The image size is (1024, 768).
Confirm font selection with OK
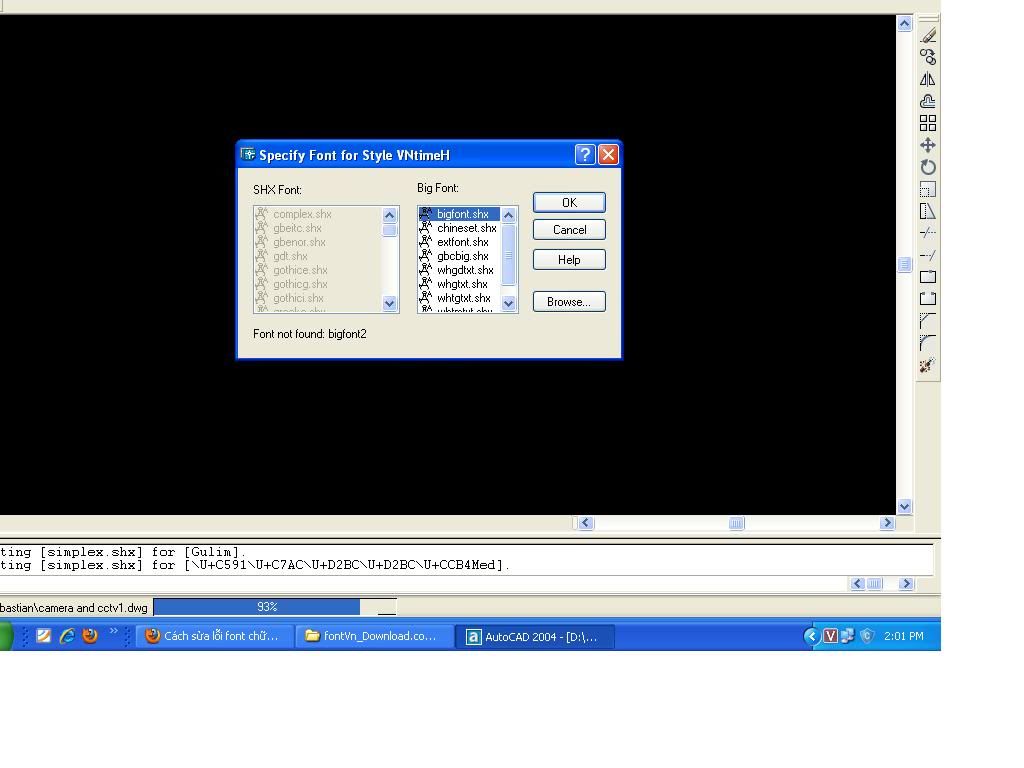pos(569,202)
